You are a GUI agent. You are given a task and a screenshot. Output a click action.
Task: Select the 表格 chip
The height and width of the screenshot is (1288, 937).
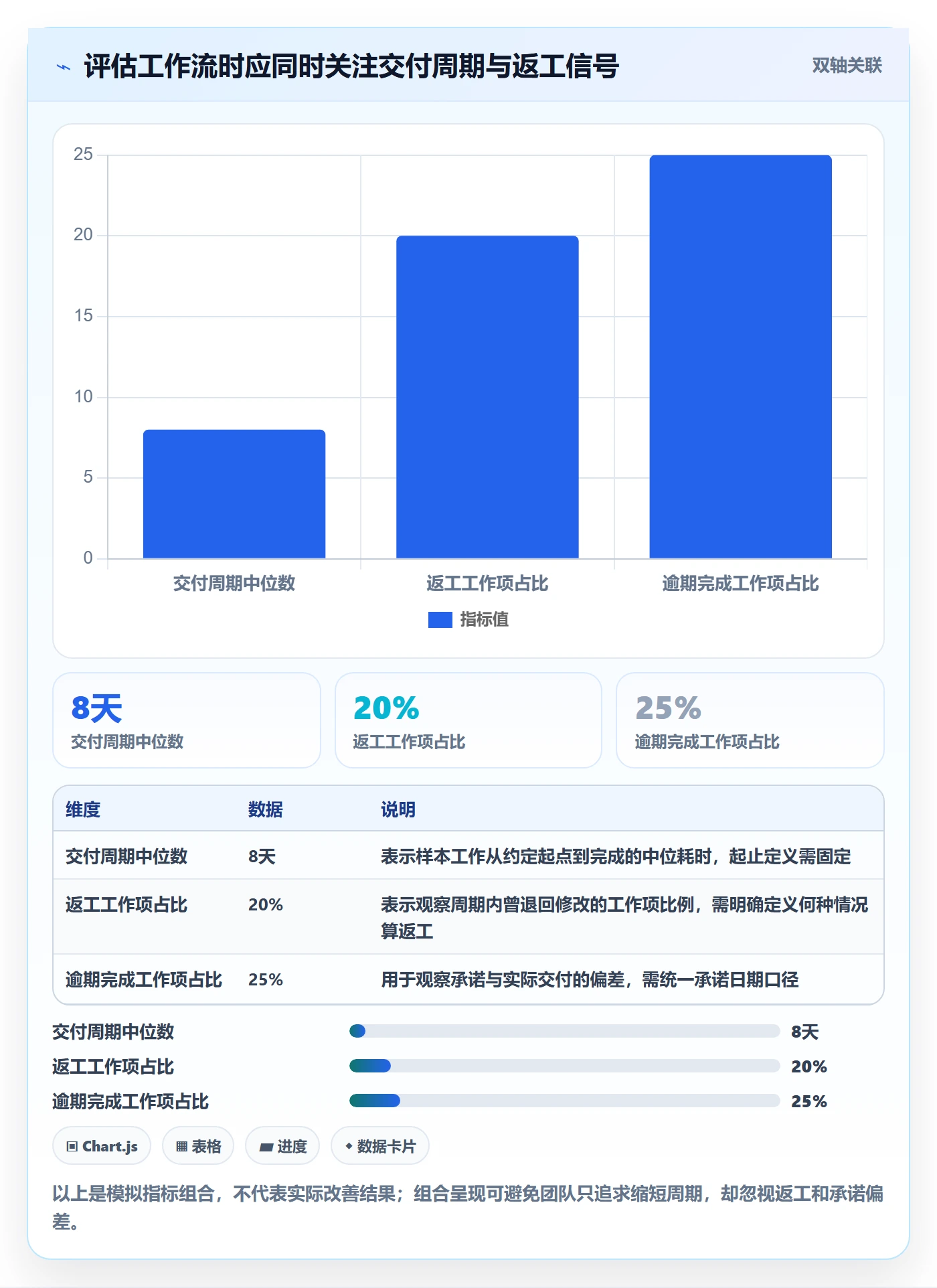click(198, 1146)
